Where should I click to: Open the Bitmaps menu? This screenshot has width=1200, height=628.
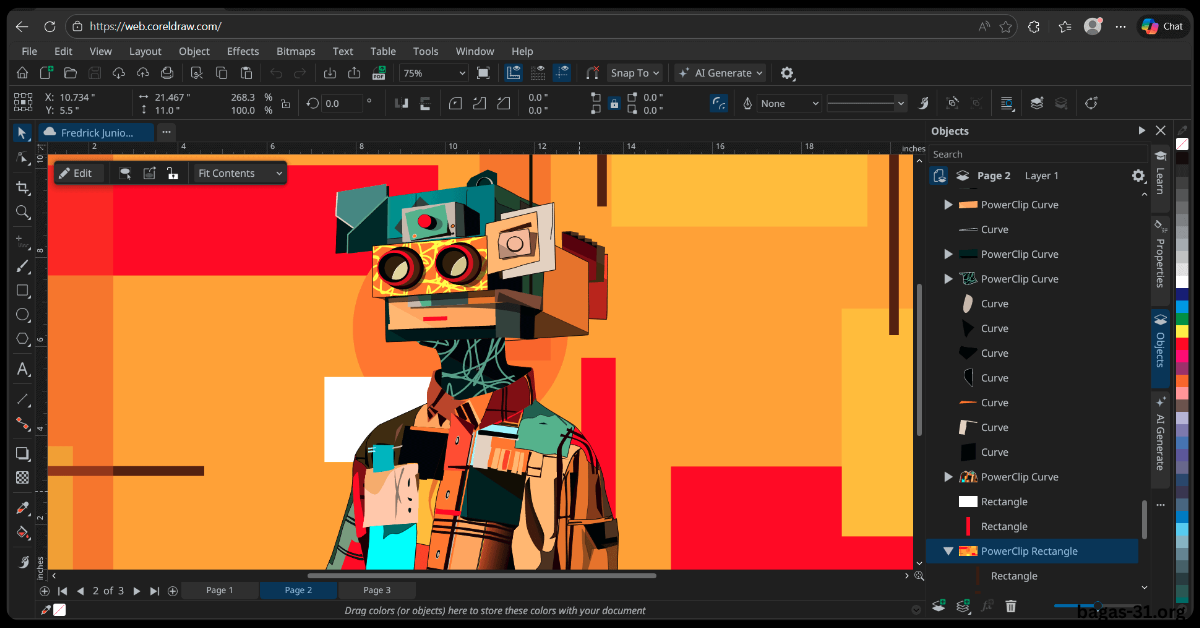[295, 51]
